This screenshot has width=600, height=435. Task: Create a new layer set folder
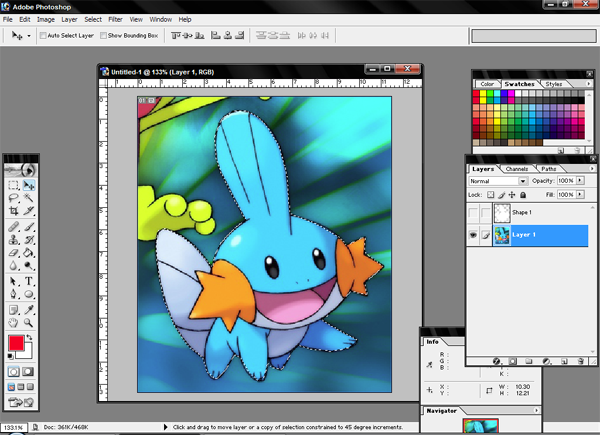pyautogui.click(x=529, y=361)
